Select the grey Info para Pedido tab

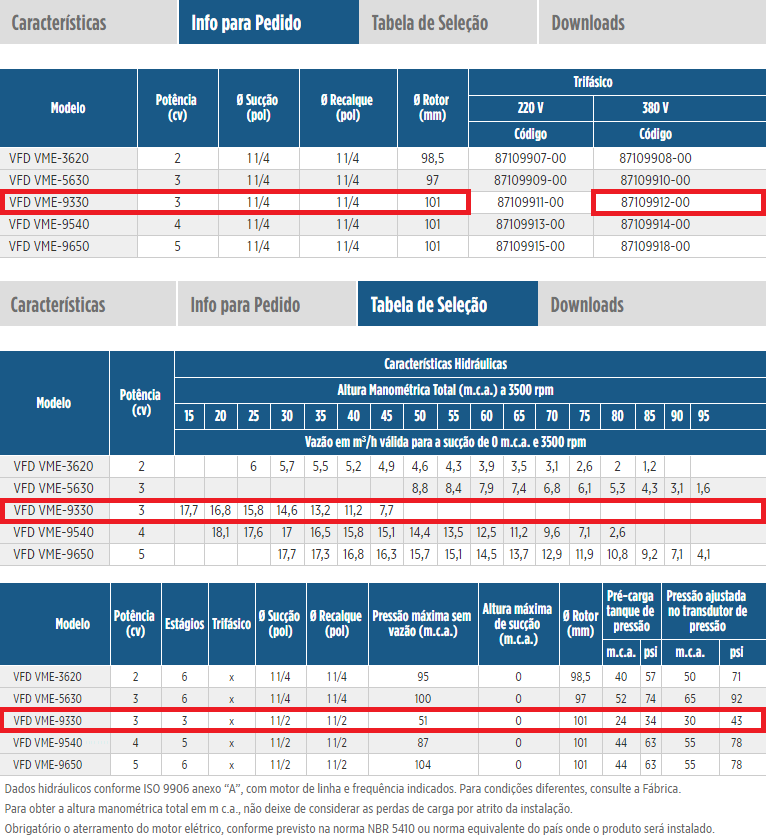pos(247,304)
